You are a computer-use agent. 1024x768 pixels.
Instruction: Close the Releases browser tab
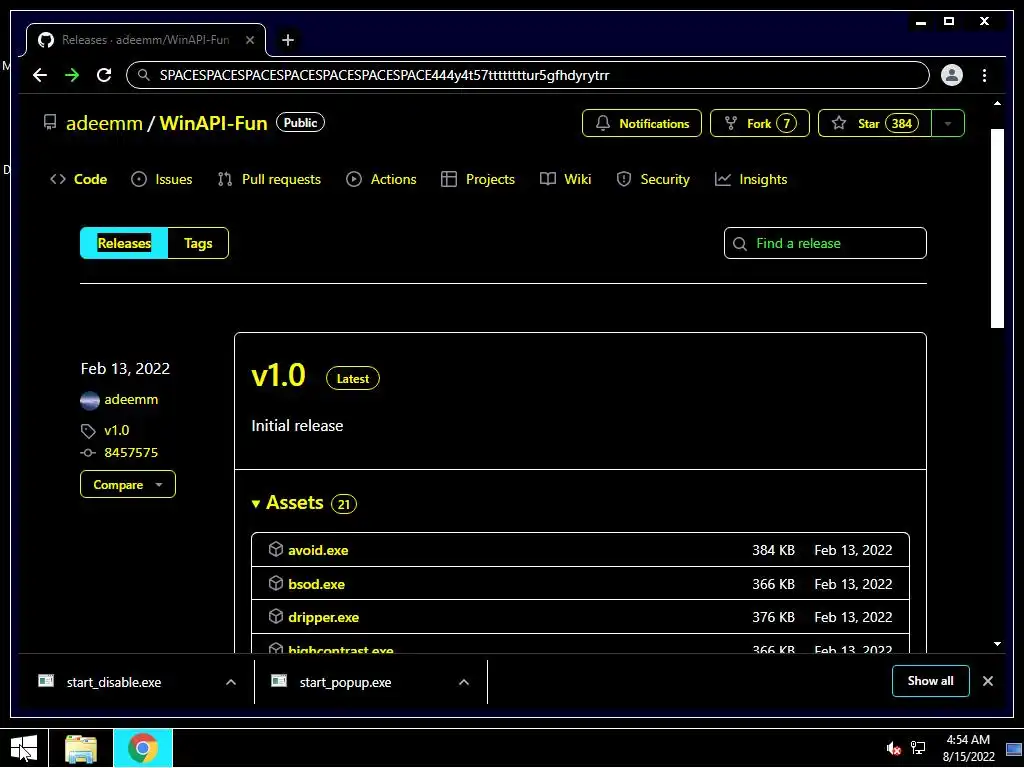click(x=250, y=40)
